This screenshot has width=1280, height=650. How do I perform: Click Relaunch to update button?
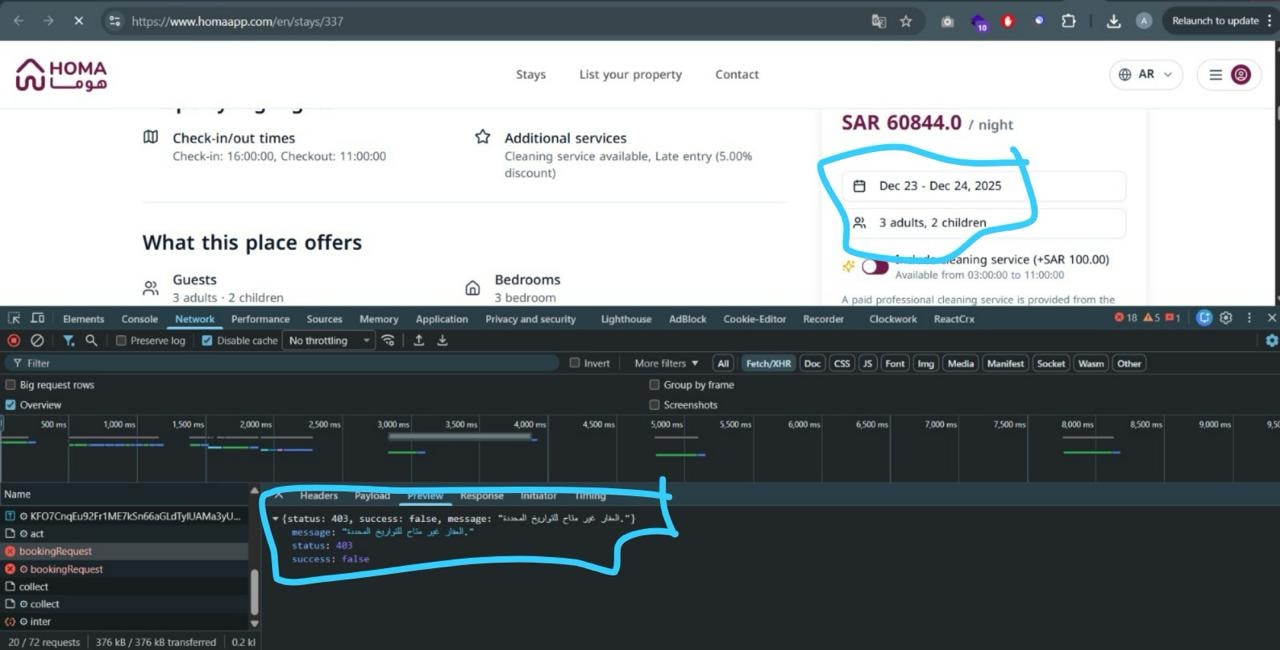tap(1215, 21)
